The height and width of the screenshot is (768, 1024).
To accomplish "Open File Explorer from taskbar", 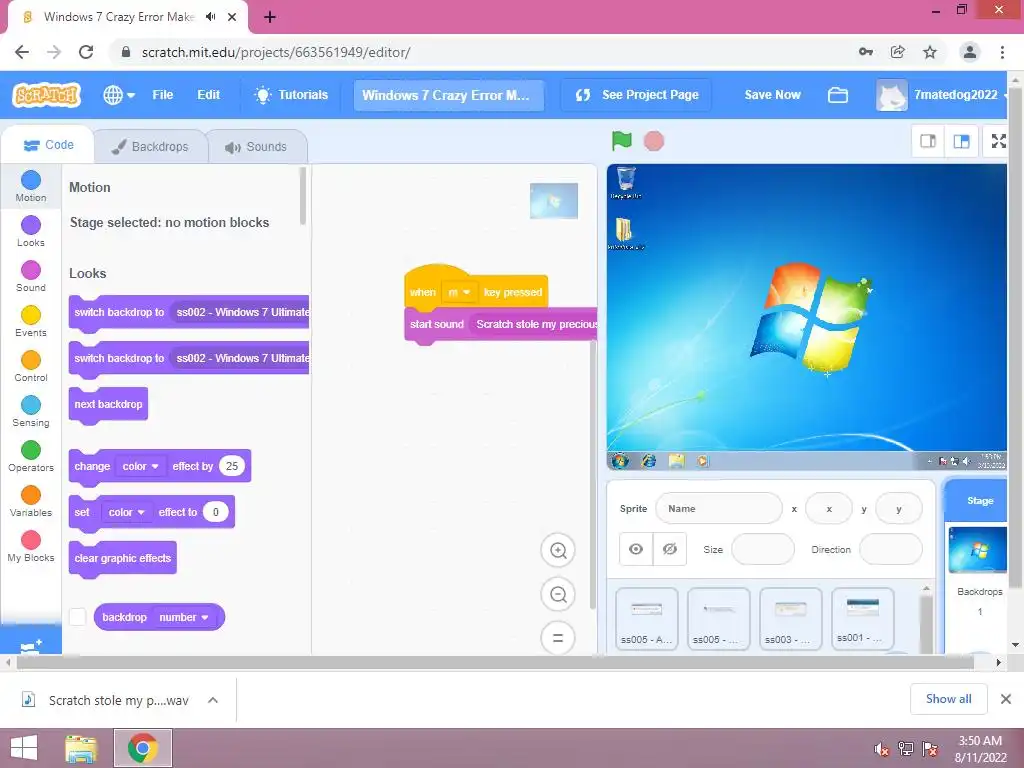I will coord(81,748).
